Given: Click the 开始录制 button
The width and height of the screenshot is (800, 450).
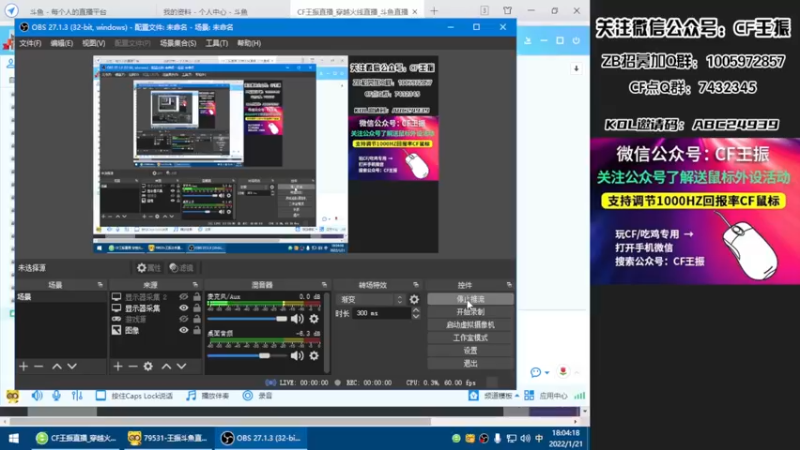Looking at the screenshot, I should point(470,312).
